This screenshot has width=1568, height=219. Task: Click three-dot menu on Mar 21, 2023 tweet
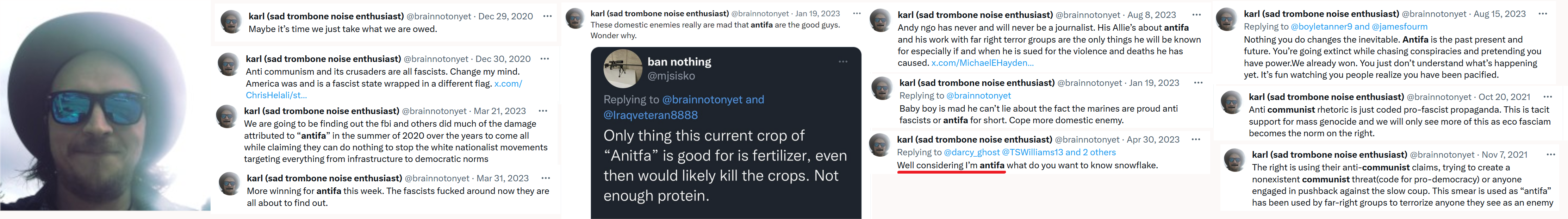pos(543,111)
